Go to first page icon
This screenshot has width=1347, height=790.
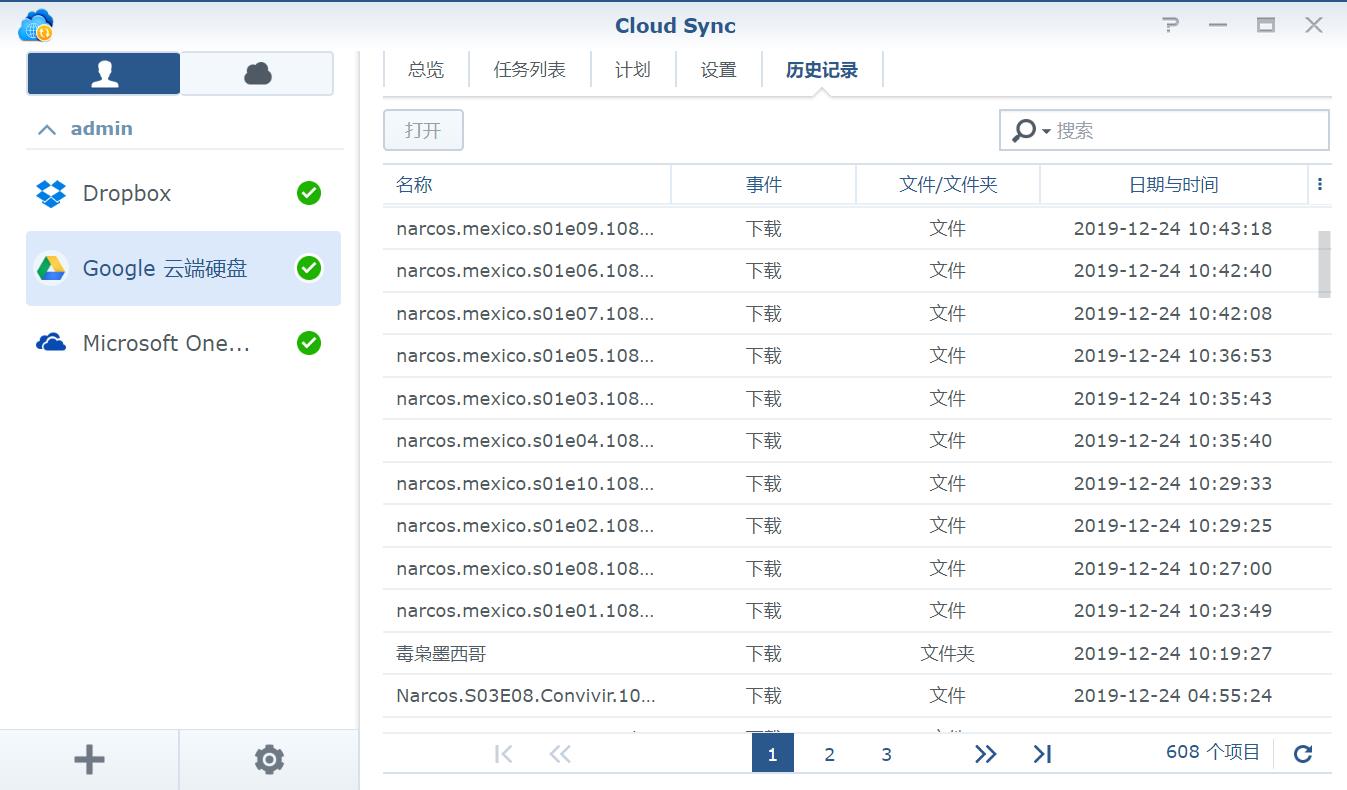coord(504,754)
